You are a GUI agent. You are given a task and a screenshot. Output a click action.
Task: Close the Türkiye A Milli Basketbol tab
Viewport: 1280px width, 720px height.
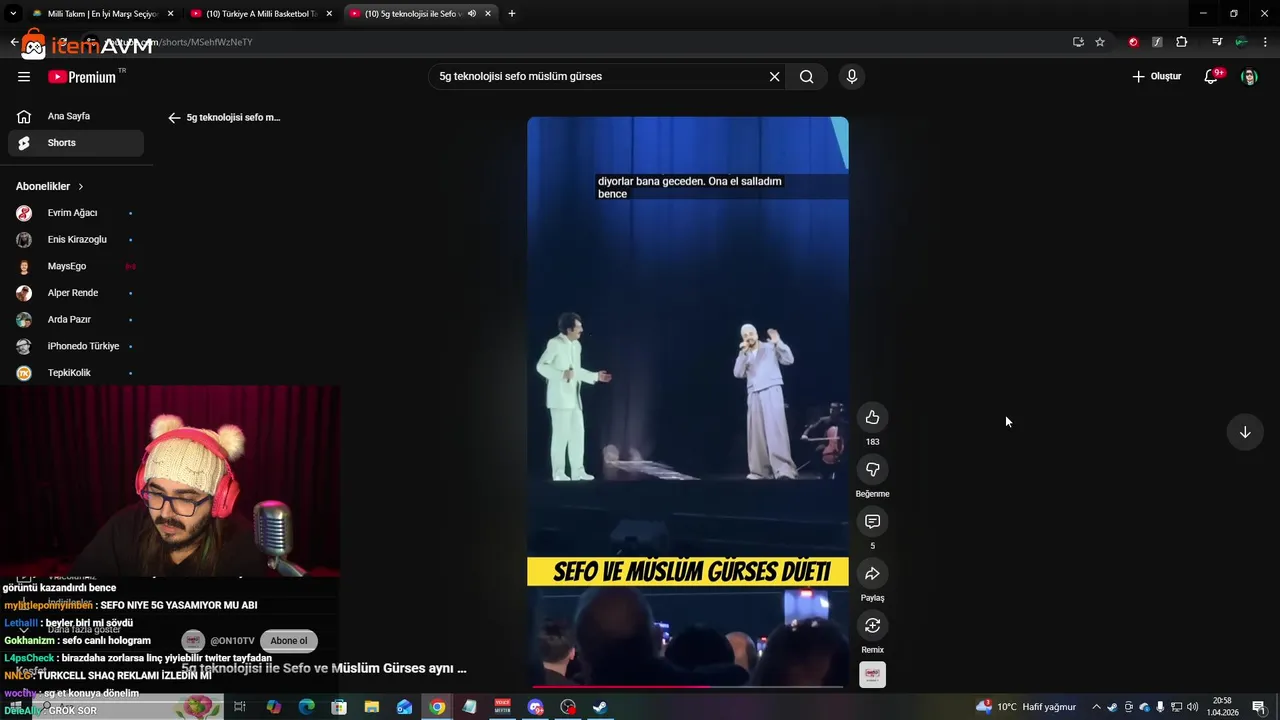(329, 14)
